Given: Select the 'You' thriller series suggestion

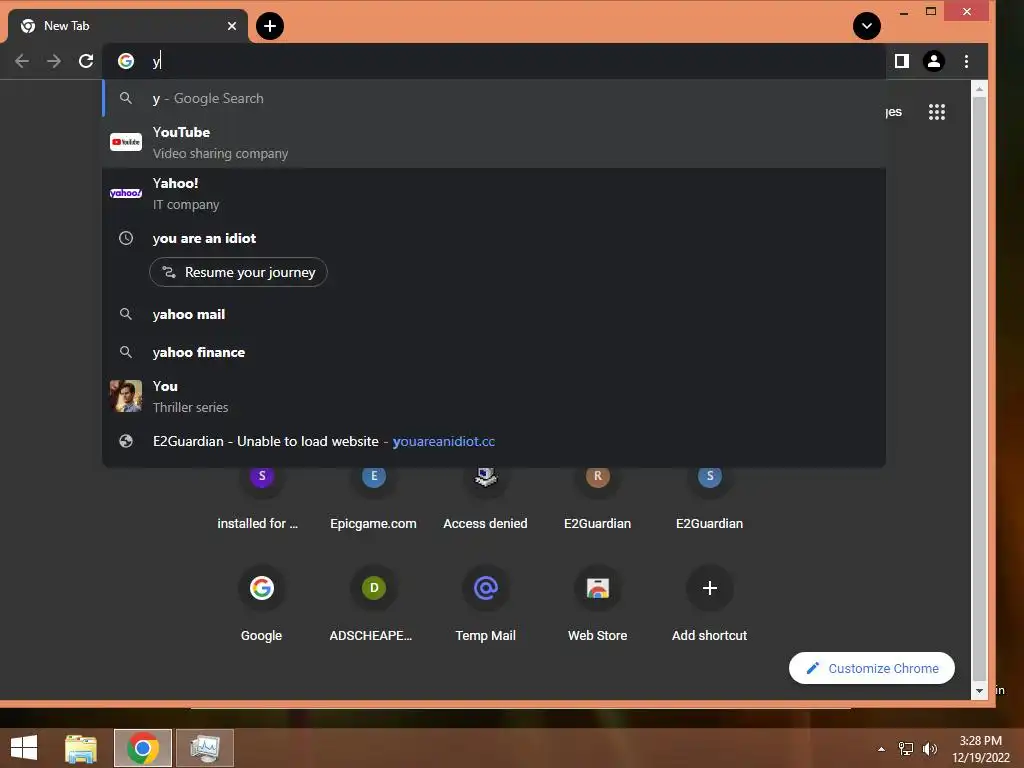Looking at the screenshot, I should (494, 396).
